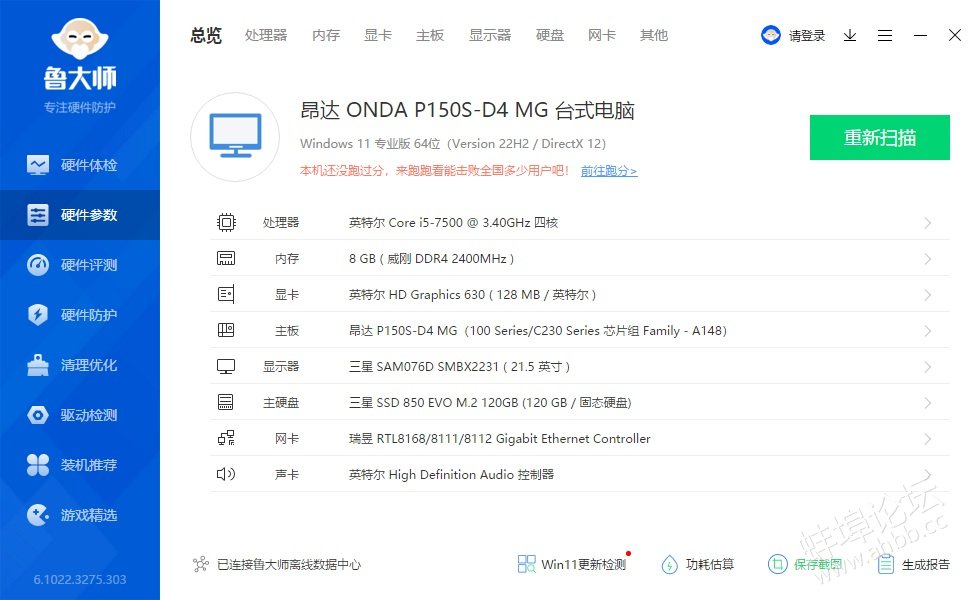980x600 pixels.
Task: Click the network card icon
Action: coord(226,438)
